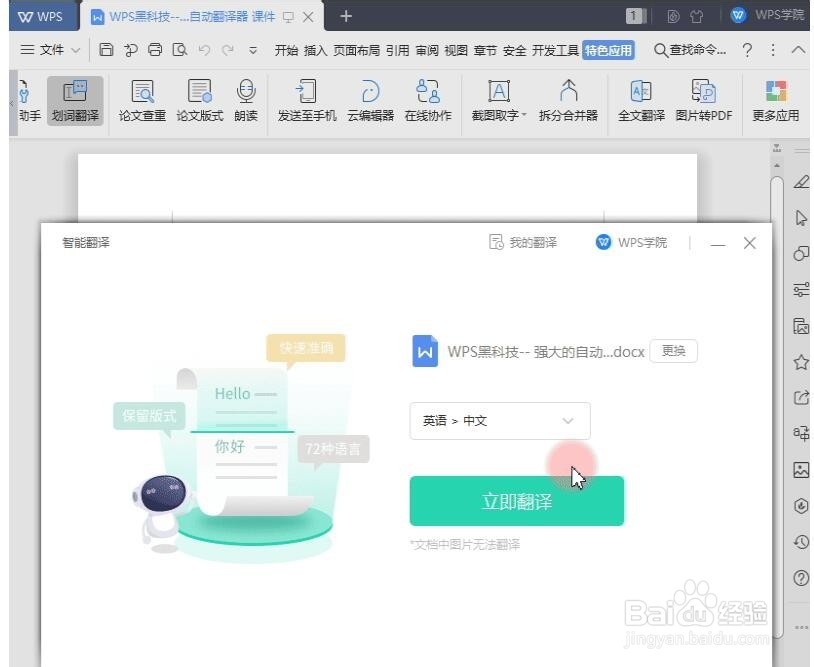Click the 论文版式 paper layout icon
814x667 pixels.
[x=198, y=100]
